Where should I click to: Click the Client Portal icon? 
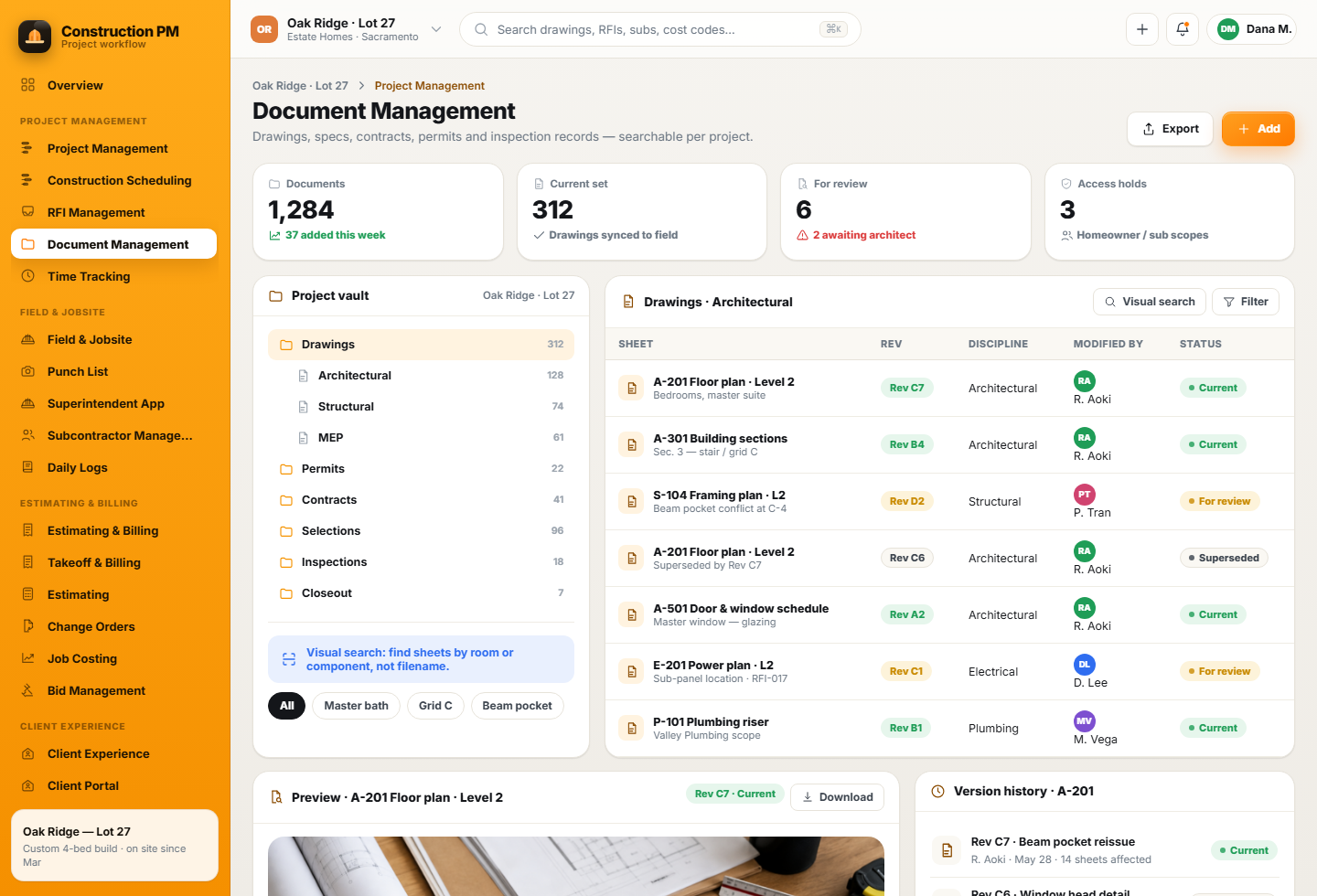click(28, 785)
